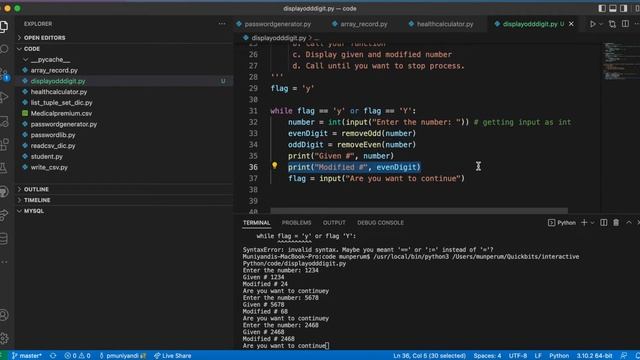Switch to array_record.py tab
Screen dimensions: 640x360
point(364,24)
